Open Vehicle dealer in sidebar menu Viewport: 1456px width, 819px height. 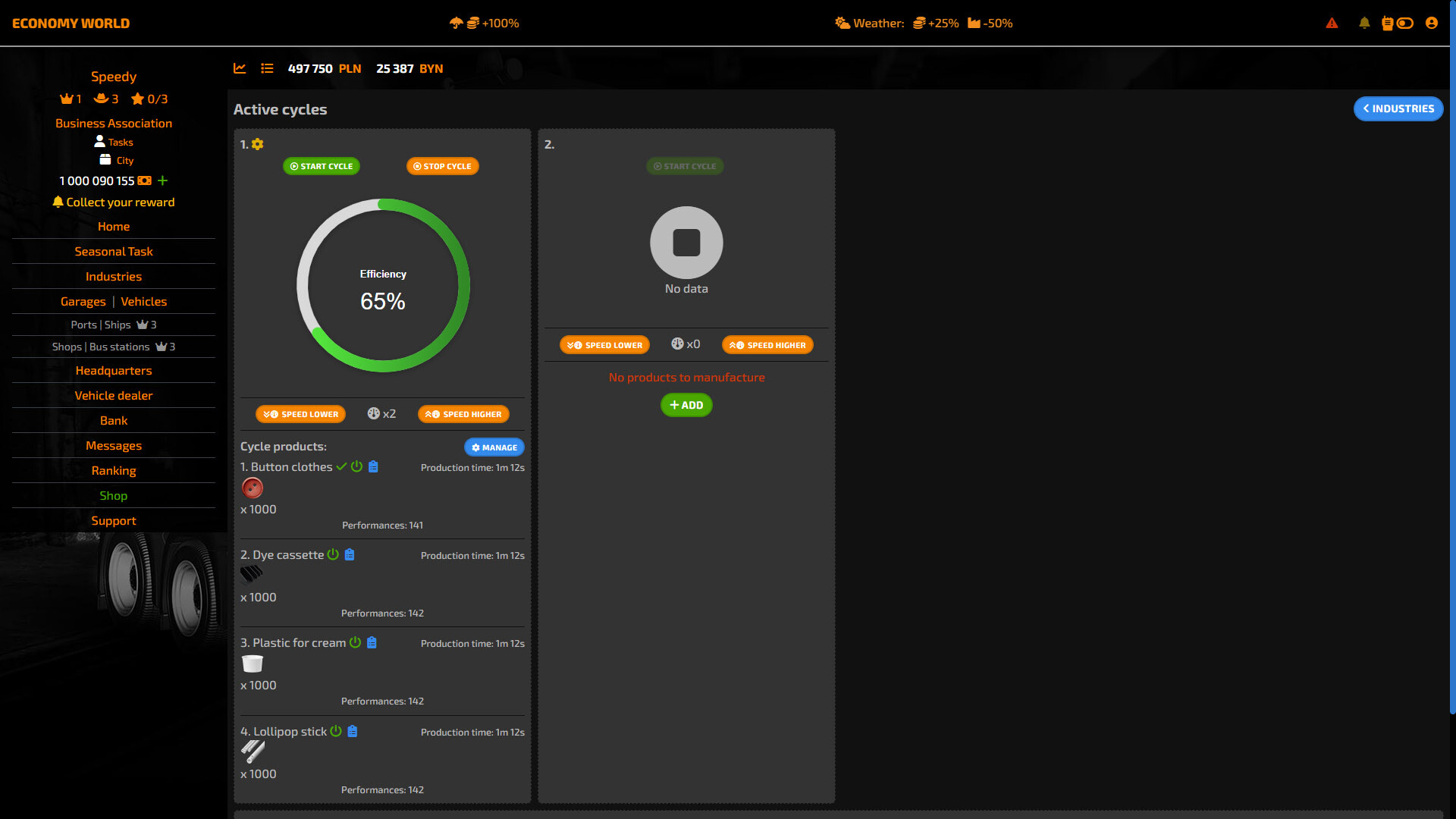[x=114, y=395]
